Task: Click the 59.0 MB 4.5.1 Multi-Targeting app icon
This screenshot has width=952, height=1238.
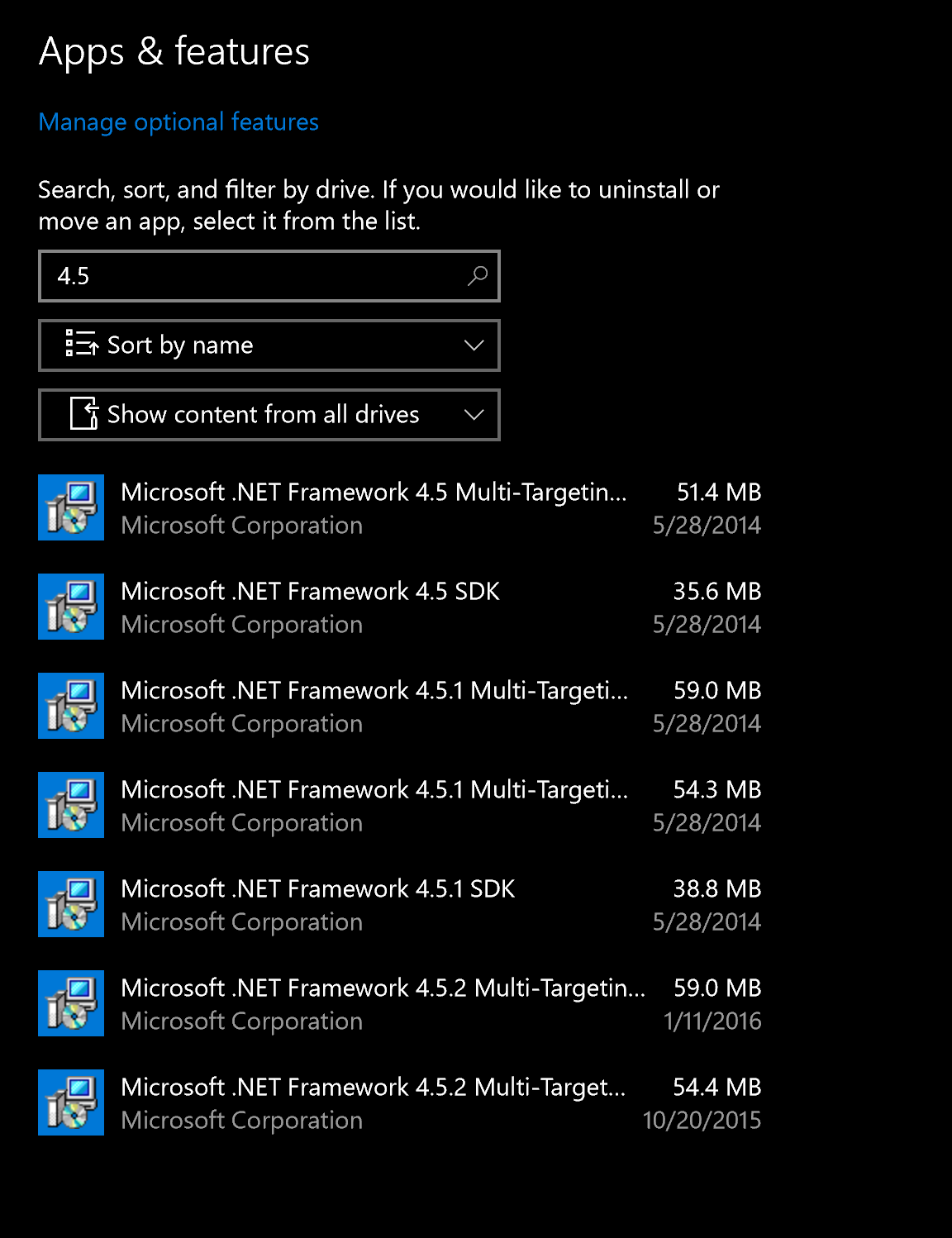Action: pyautogui.click(x=71, y=706)
